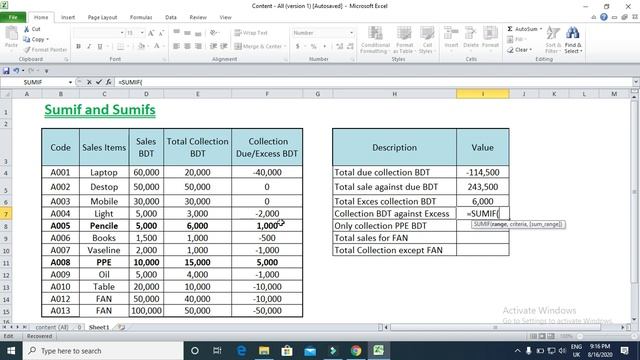640x360 pixels.
Task: Select the content (All) sheet tab
Action: point(52,327)
